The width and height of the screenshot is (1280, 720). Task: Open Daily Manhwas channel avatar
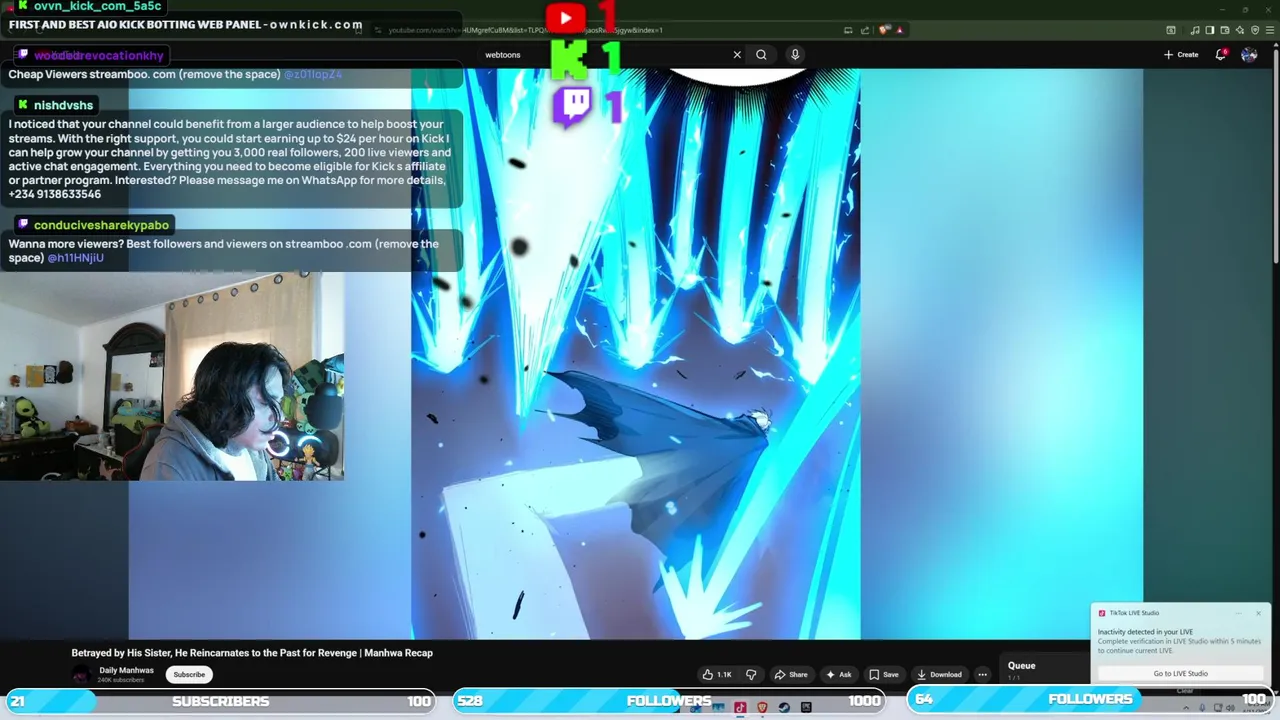pos(81,675)
